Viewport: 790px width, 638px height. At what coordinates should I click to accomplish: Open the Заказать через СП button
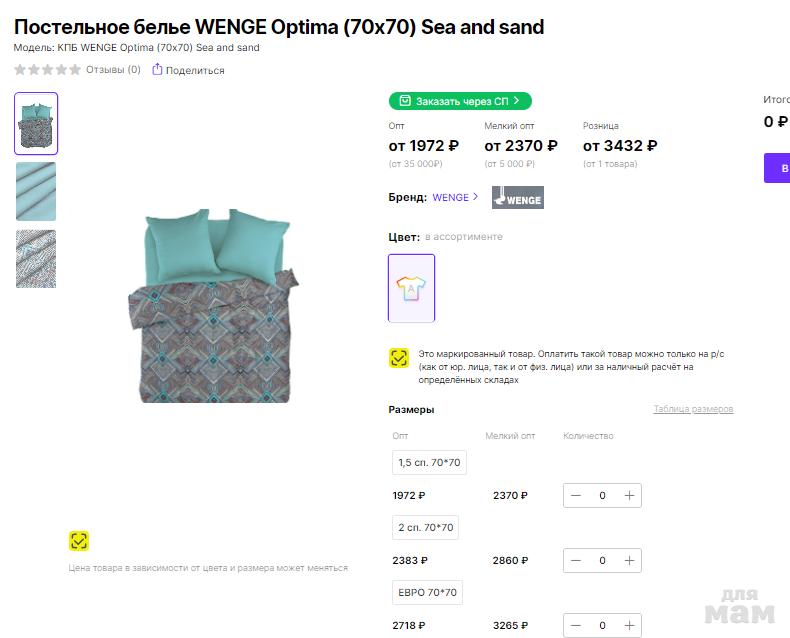click(460, 101)
